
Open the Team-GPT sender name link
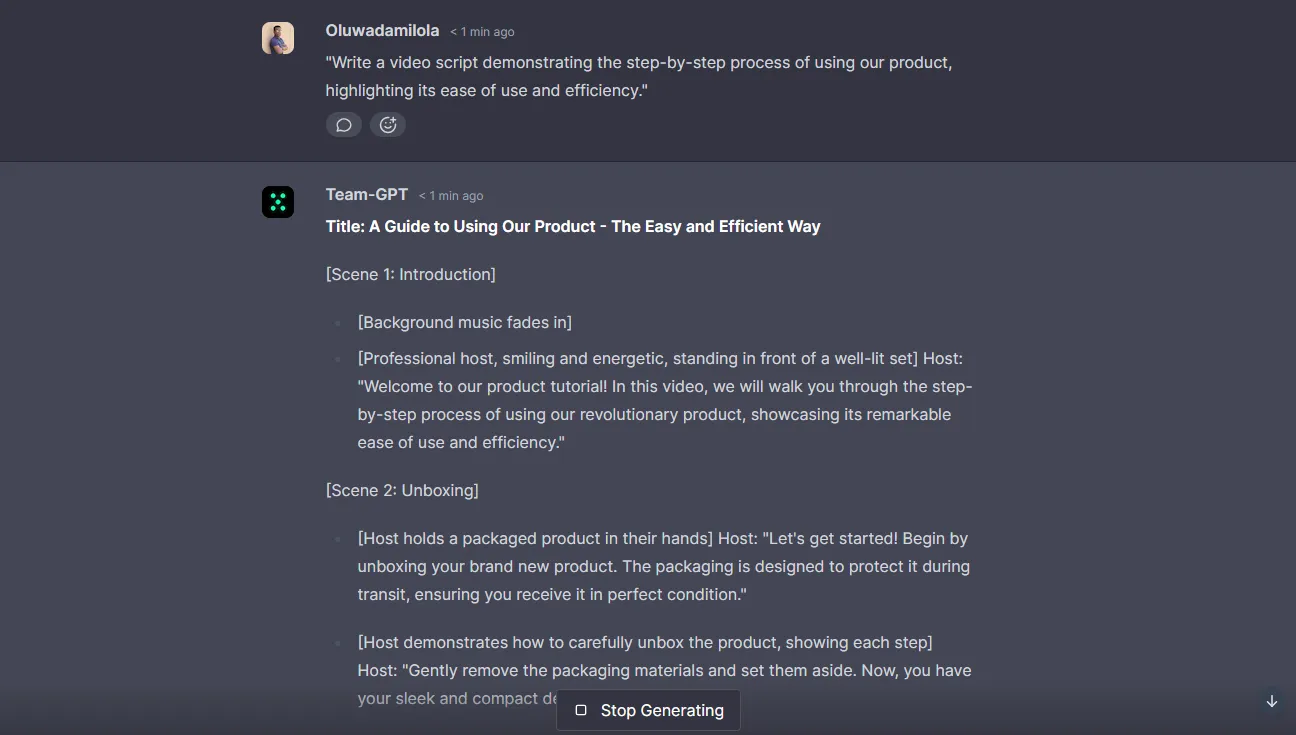pyautogui.click(x=366, y=194)
